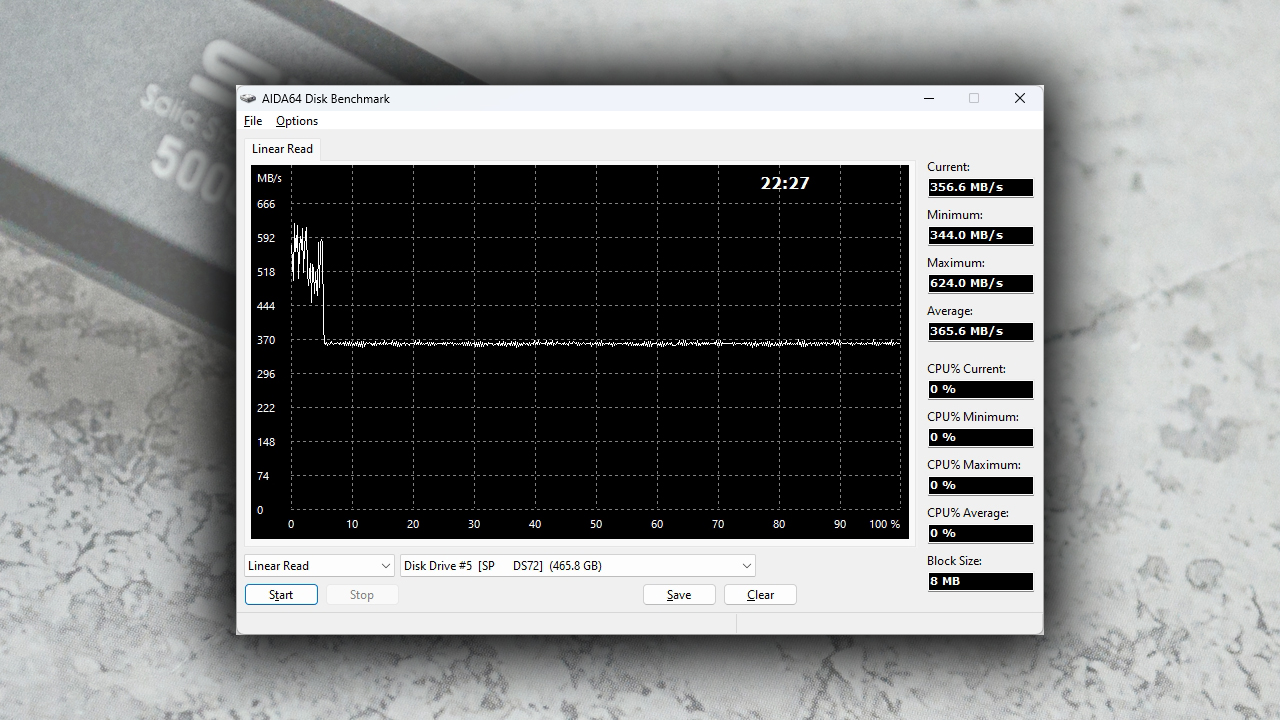Click the Maximum speed field 624.0 MB/s

click(x=980, y=284)
